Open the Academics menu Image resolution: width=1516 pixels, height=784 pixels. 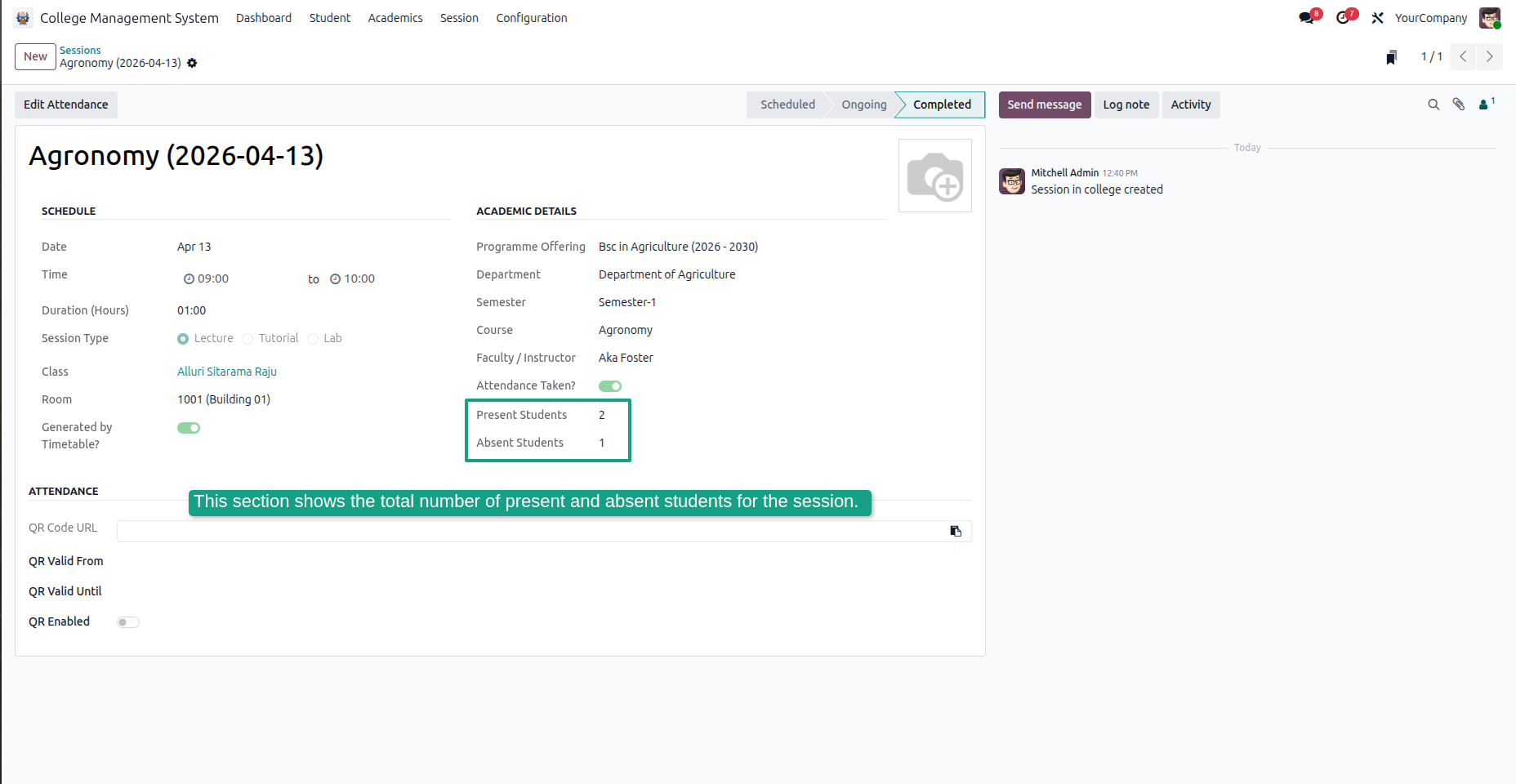(x=395, y=18)
